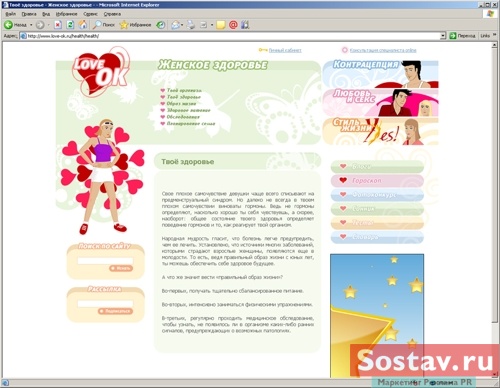Click the Гороскоп sidebar button

coord(377,181)
